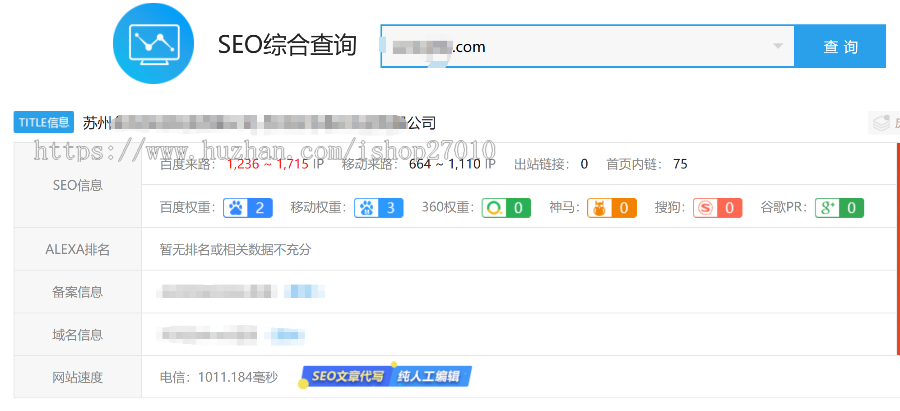Click the 谷歌PR value 0
Viewport: 900px width, 411px height.
tap(852, 207)
